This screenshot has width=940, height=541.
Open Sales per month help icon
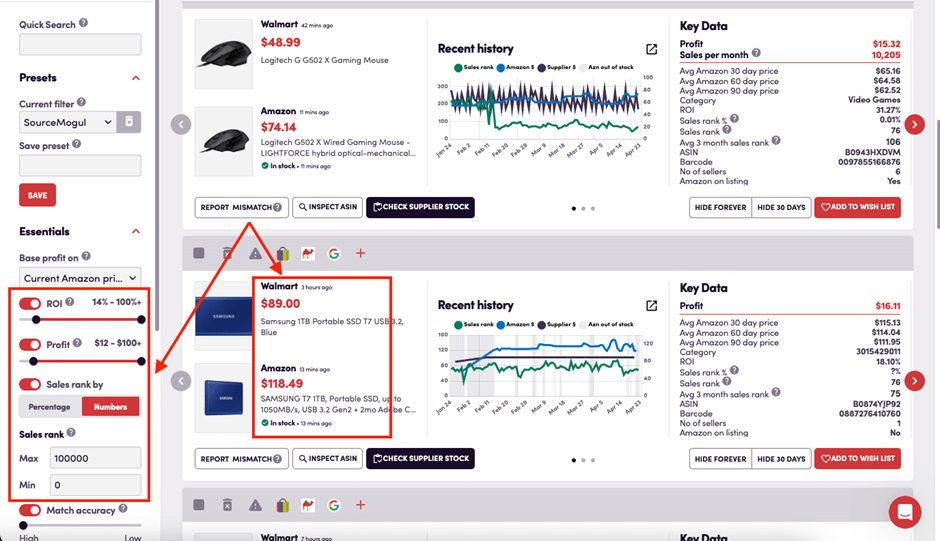[757, 53]
